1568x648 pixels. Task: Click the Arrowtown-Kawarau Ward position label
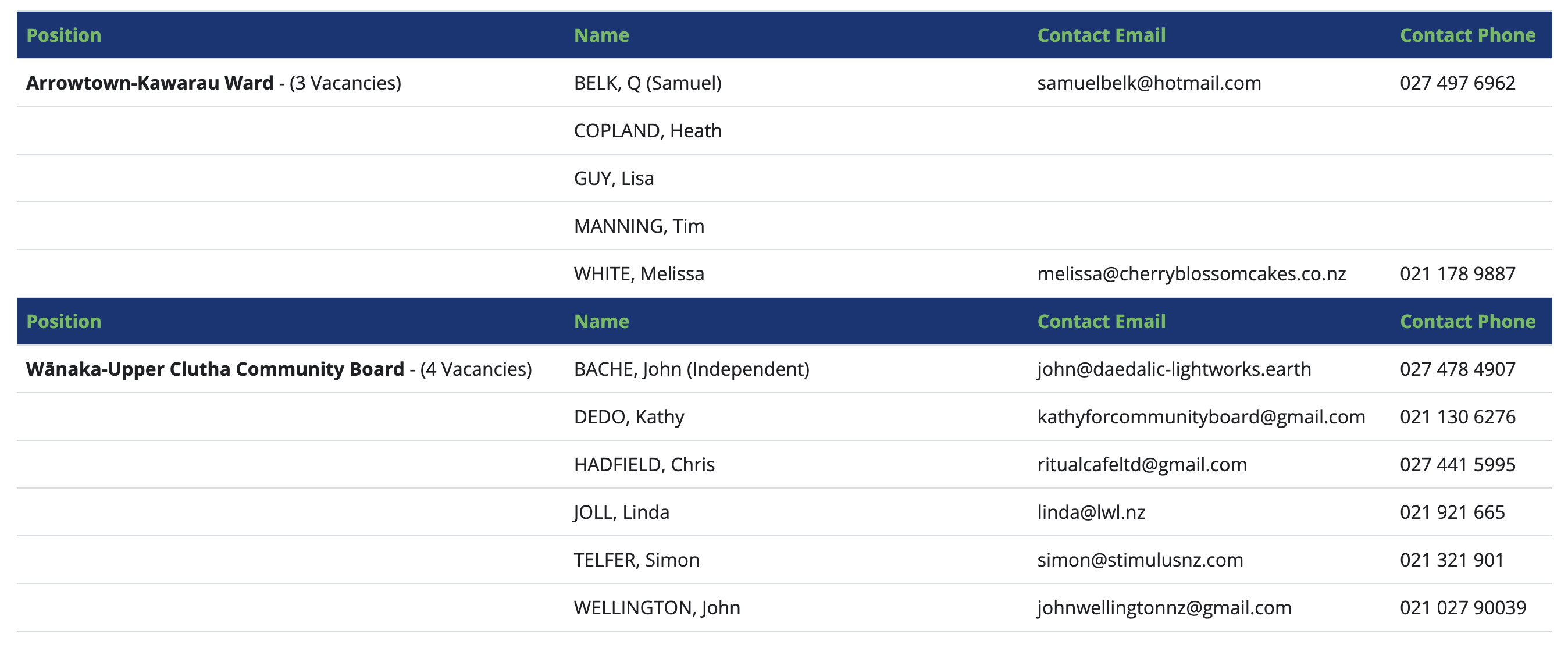pos(149,83)
